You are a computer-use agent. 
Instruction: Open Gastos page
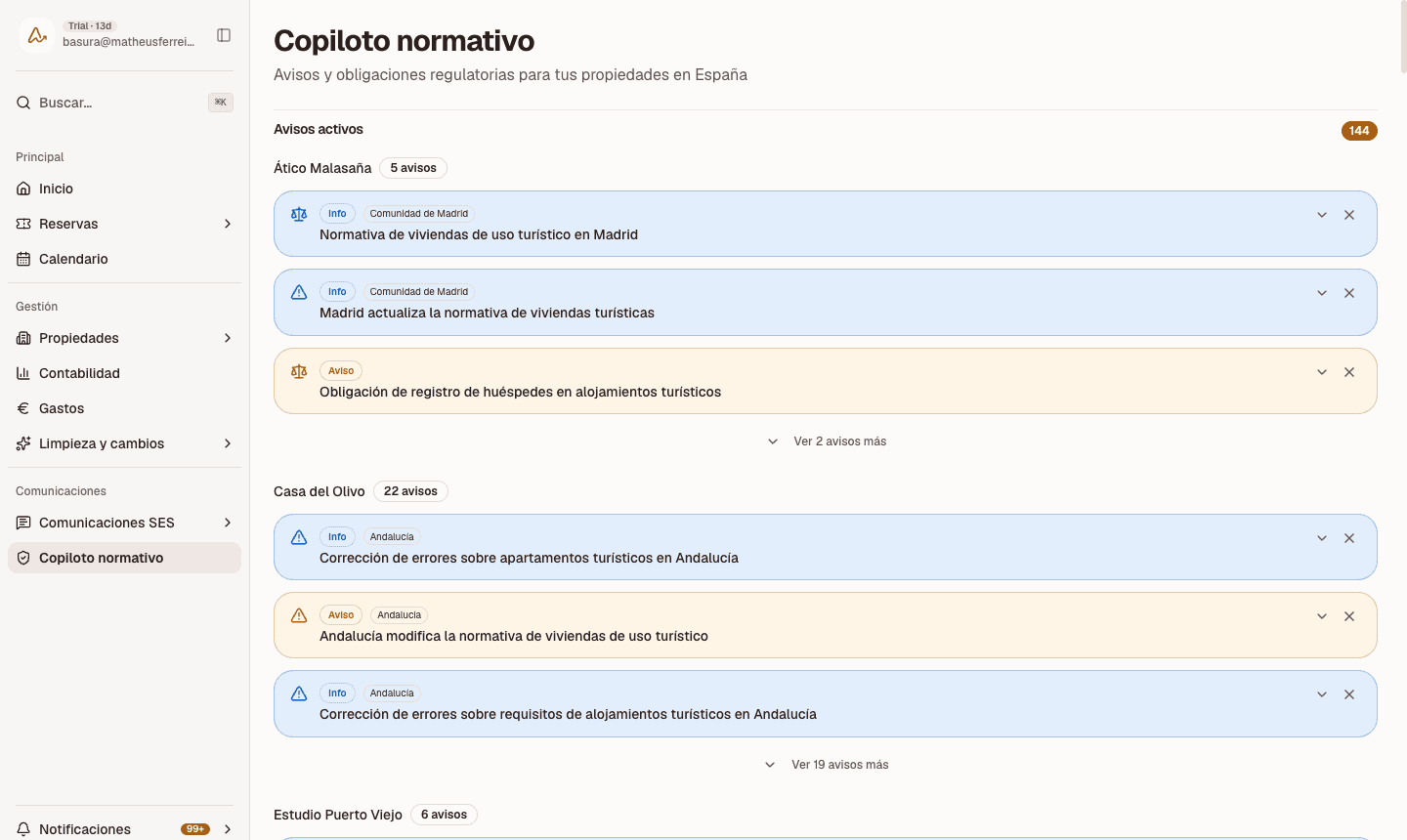coord(124,408)
